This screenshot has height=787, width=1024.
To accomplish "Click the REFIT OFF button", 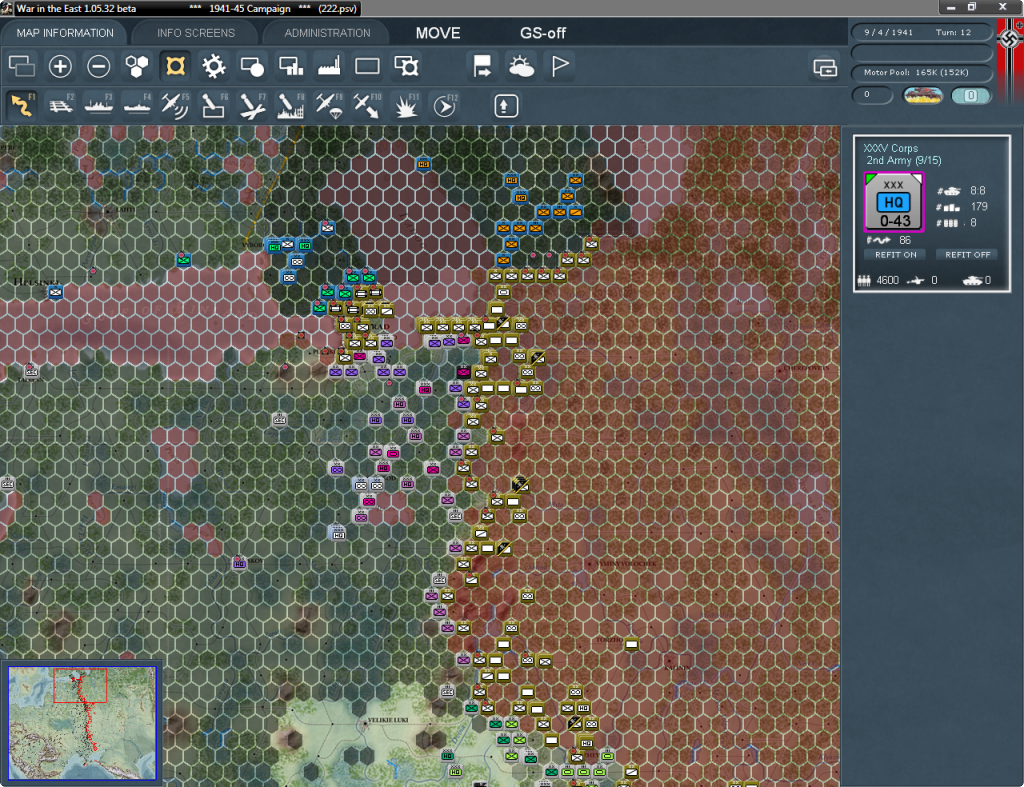I will tap(968, 255).
